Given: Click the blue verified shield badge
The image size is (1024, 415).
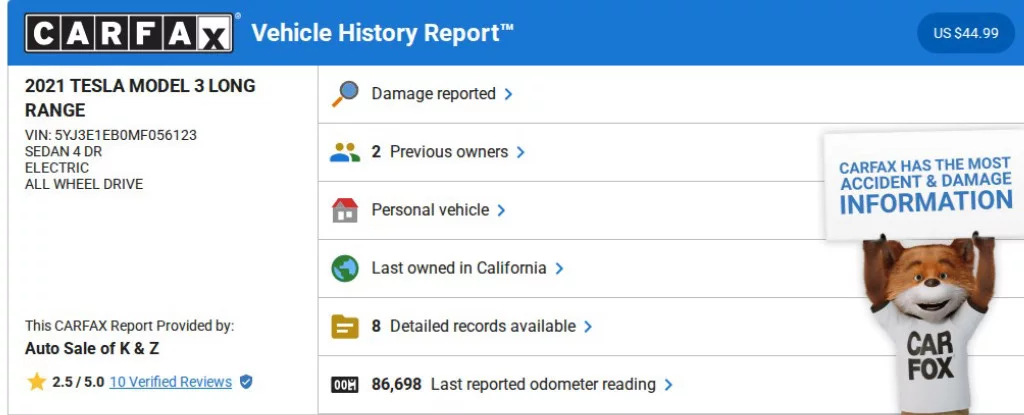Looking at the screenshot, I should click(x=246, y=382).
